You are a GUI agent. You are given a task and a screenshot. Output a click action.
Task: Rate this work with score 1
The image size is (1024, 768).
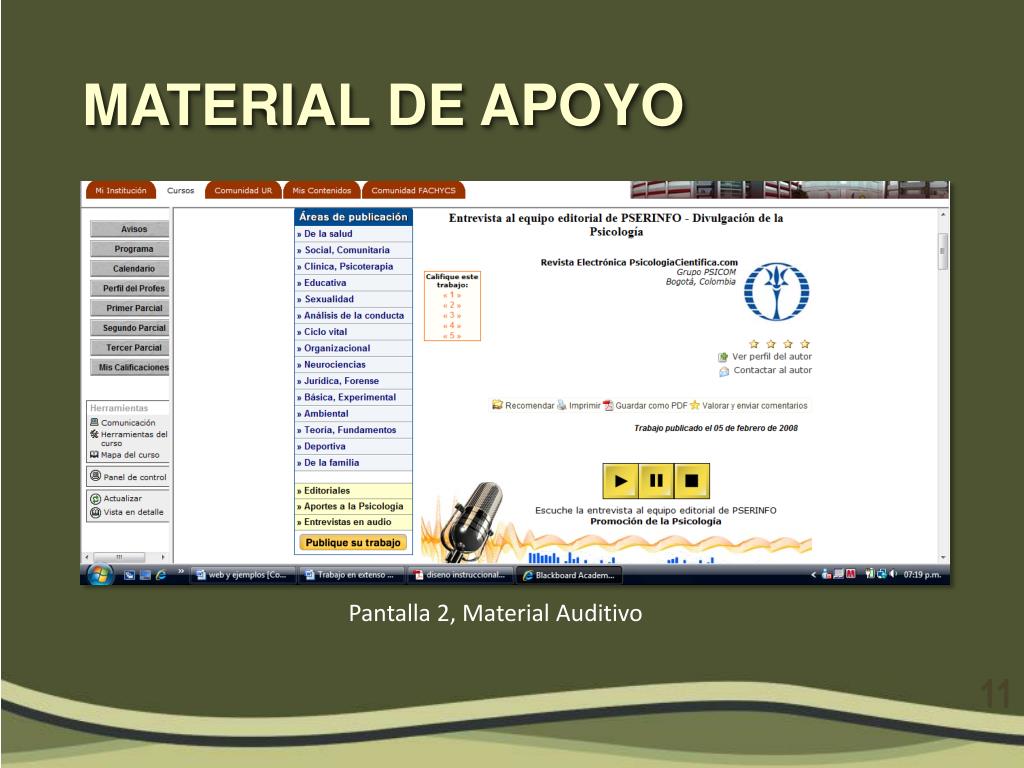[x=452, y=295]
